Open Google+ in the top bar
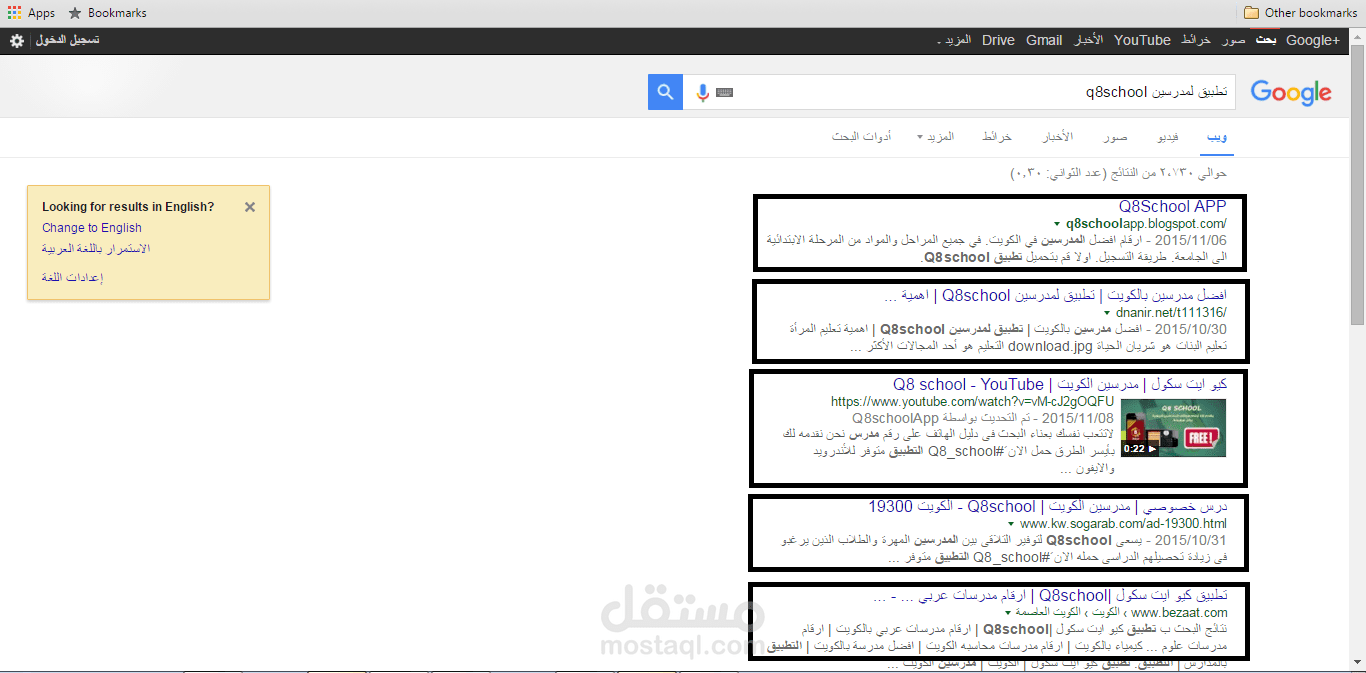 pyautogui.click(x=1313, y=40)
